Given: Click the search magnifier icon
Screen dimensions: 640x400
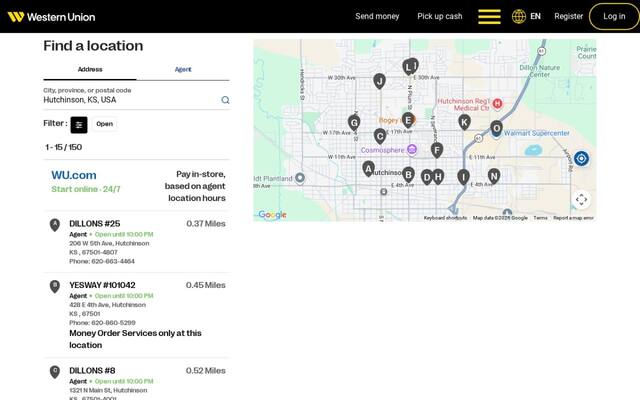Looking at the screenshot, I should pyautogui.click(x=225, y=100).
